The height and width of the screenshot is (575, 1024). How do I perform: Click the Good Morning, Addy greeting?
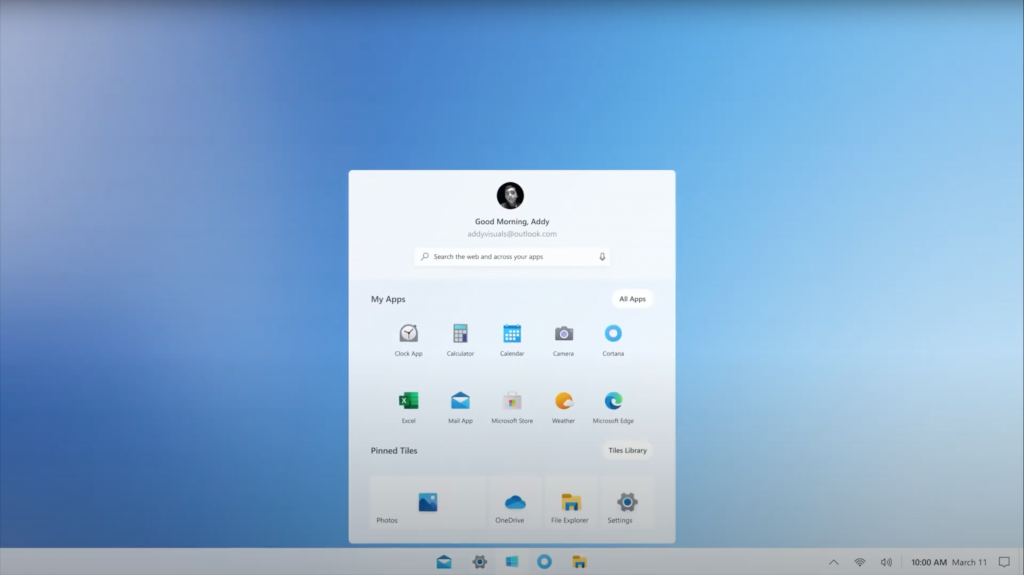(512, 222)
